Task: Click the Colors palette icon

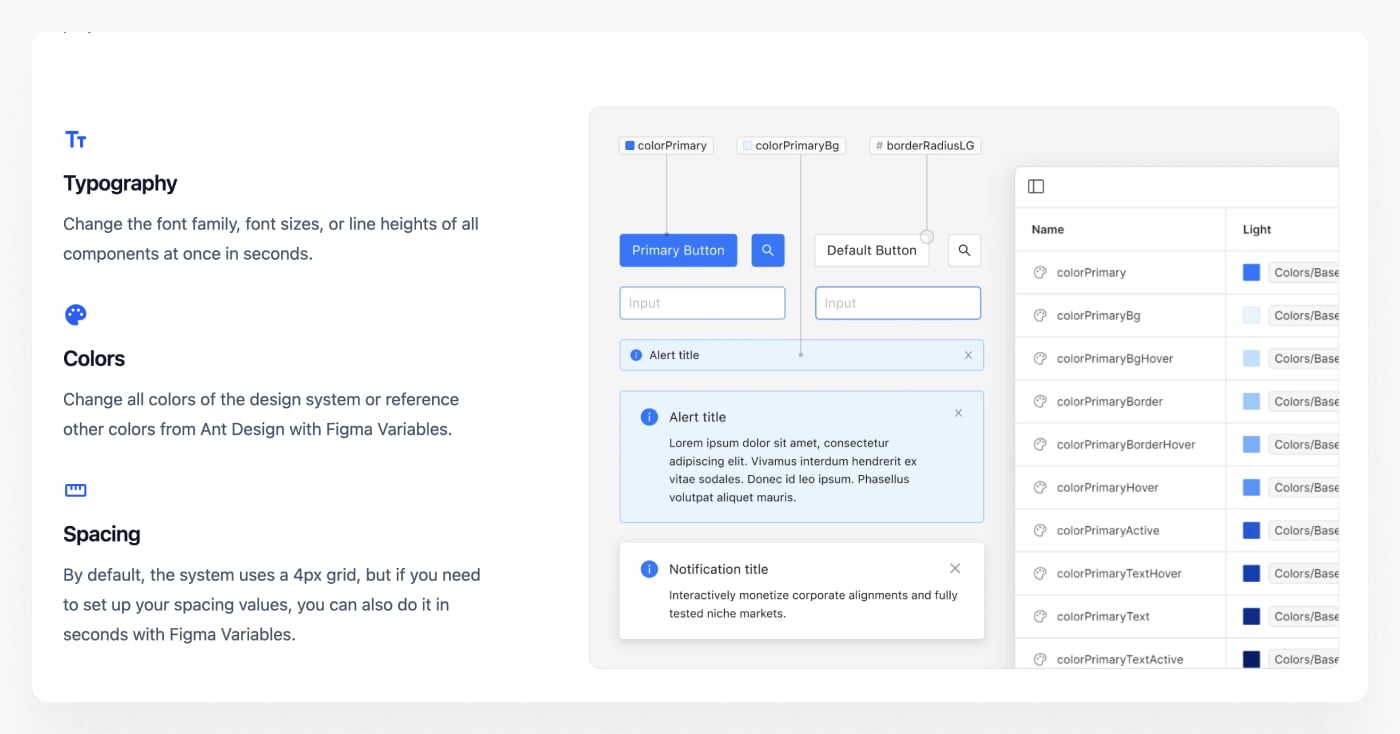Action: [75, 315]
